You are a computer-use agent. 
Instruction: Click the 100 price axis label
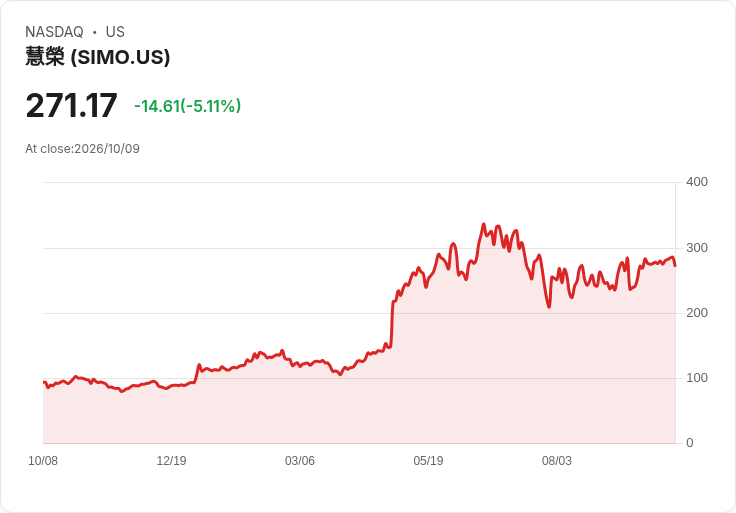click(x=697, y=378)
